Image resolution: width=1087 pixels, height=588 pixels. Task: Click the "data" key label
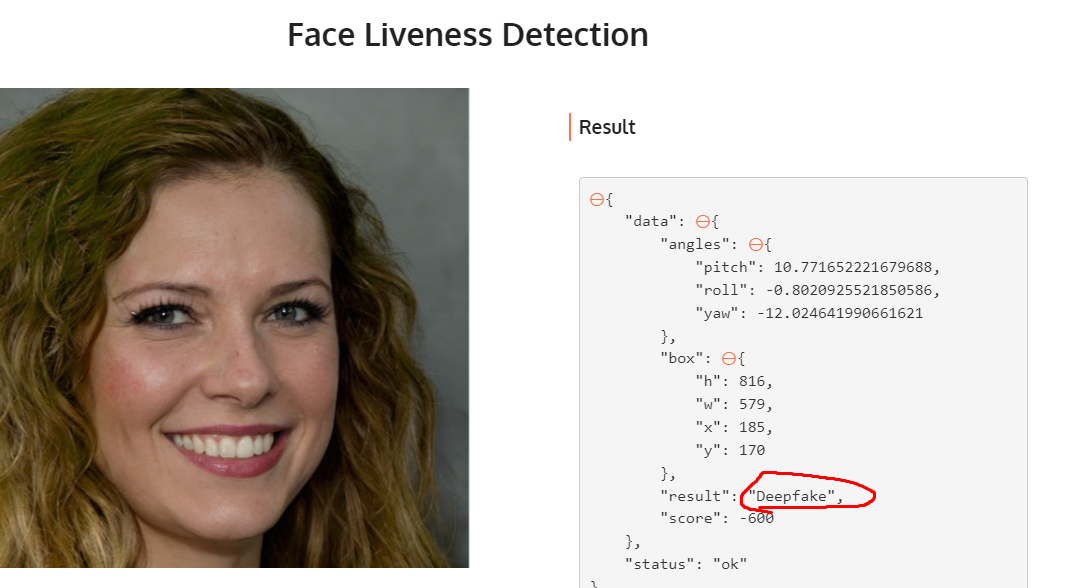(650, 222)
